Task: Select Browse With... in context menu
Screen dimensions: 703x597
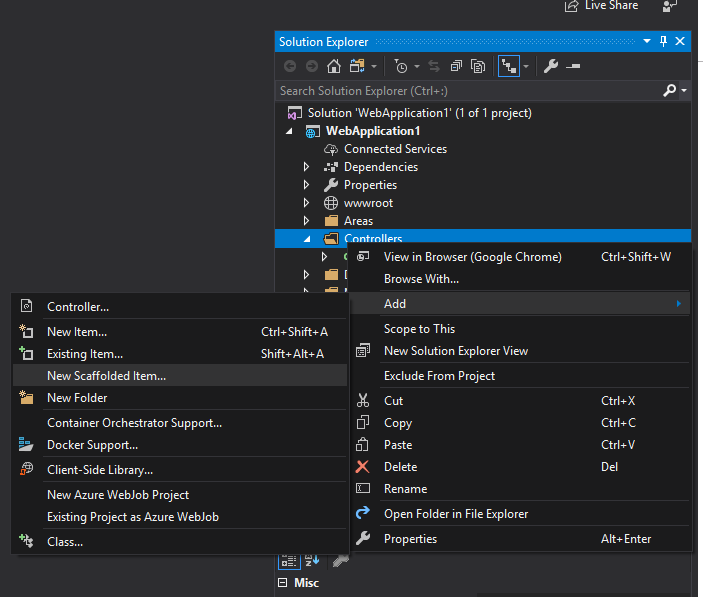Action: pos(520,279)
